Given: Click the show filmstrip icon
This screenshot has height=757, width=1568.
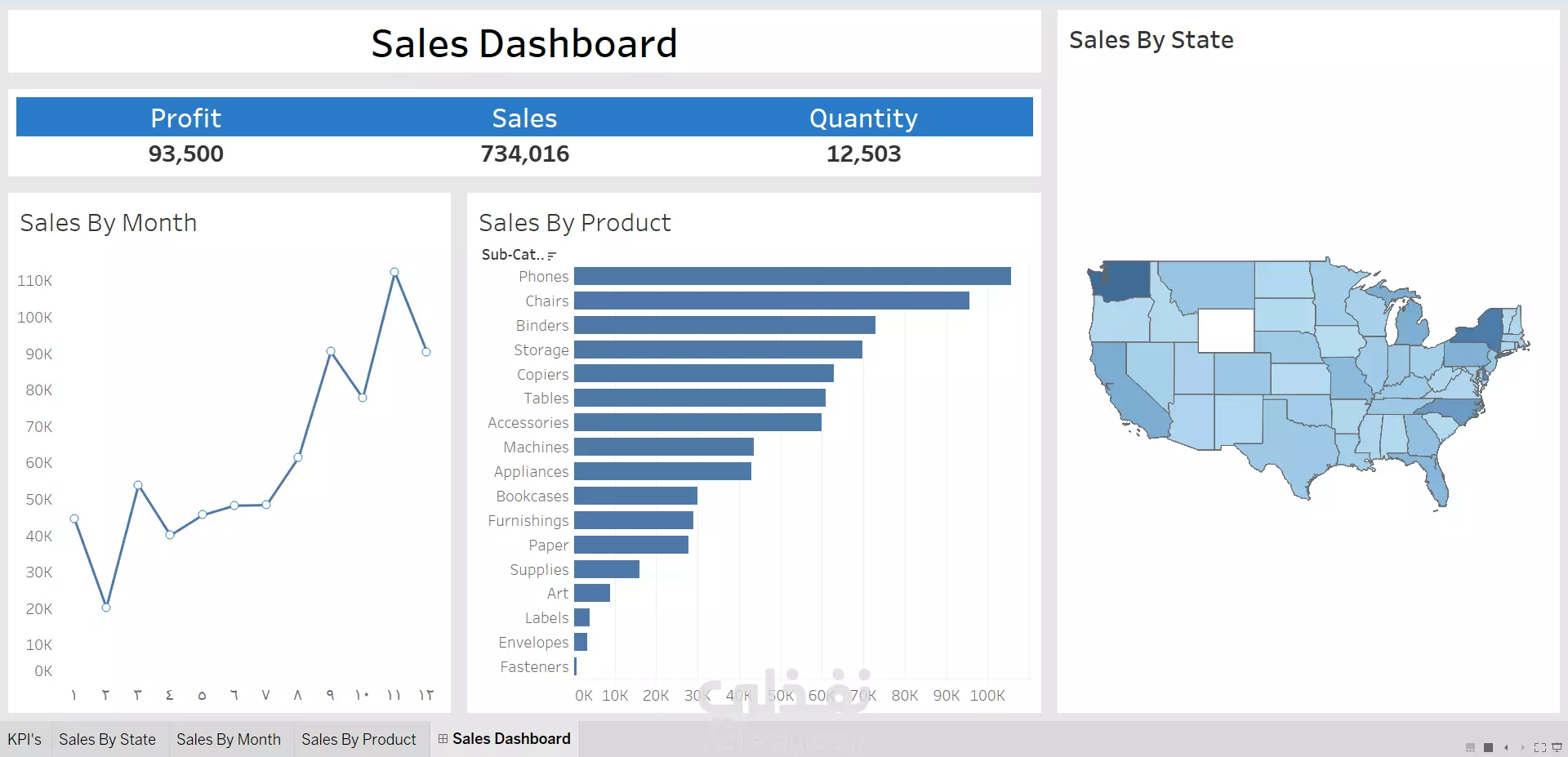Looking at the screenshot, I should [1470, 747].
